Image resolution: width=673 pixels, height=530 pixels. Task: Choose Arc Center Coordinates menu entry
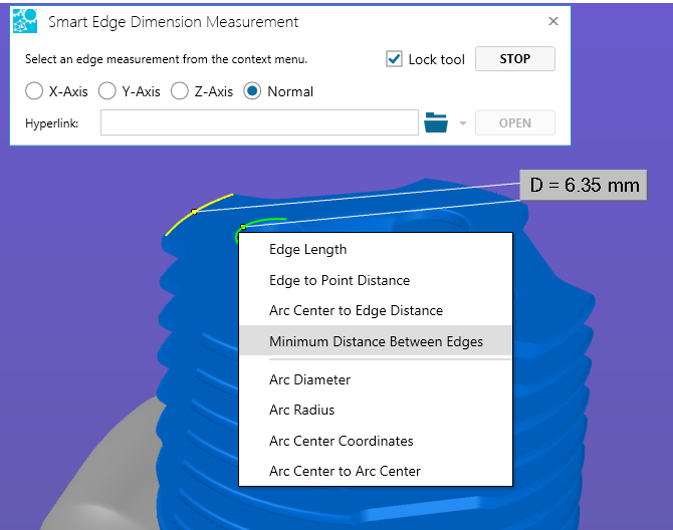(376, 441)
